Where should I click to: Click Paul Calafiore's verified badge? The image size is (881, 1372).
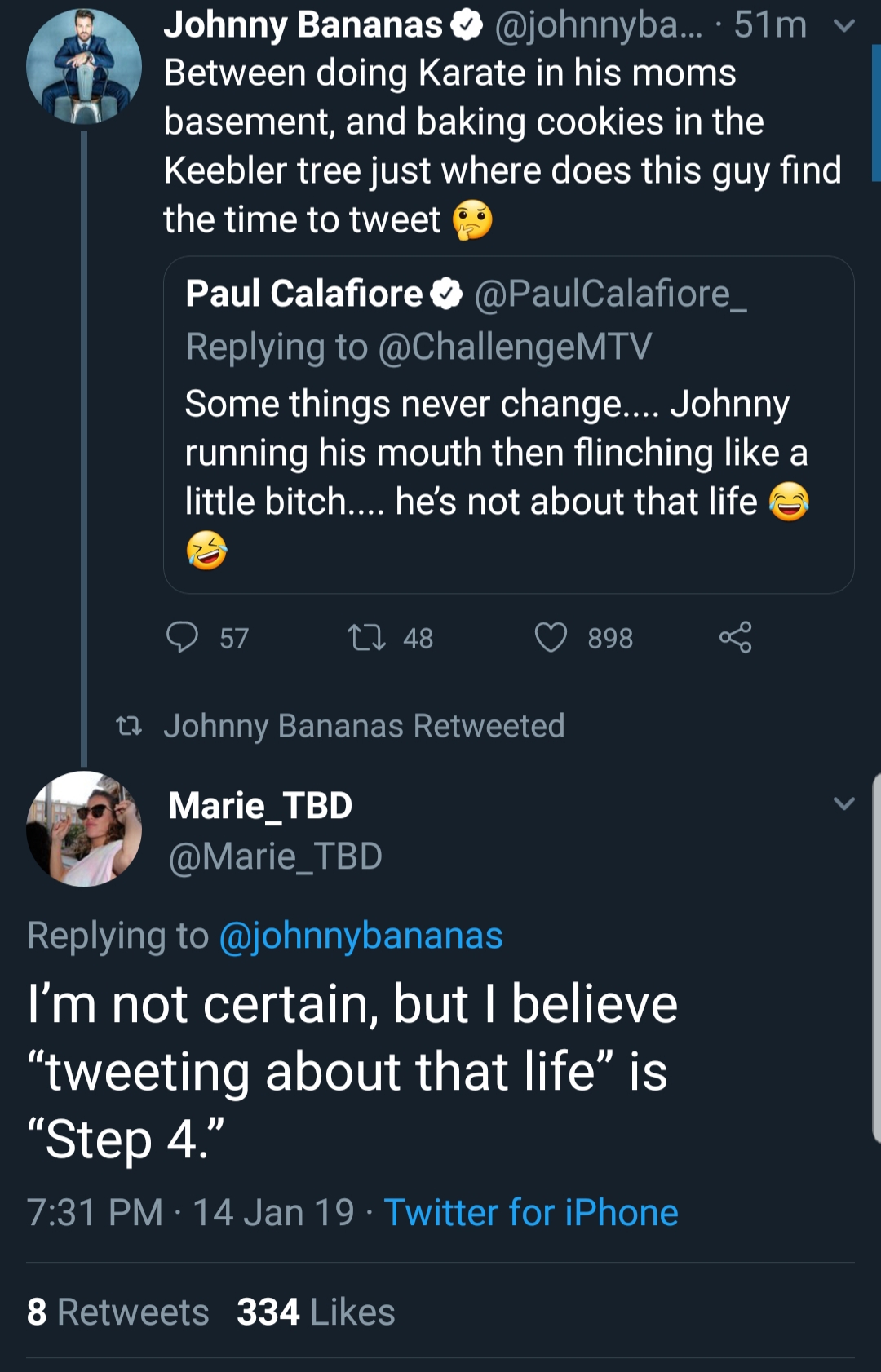446,294
